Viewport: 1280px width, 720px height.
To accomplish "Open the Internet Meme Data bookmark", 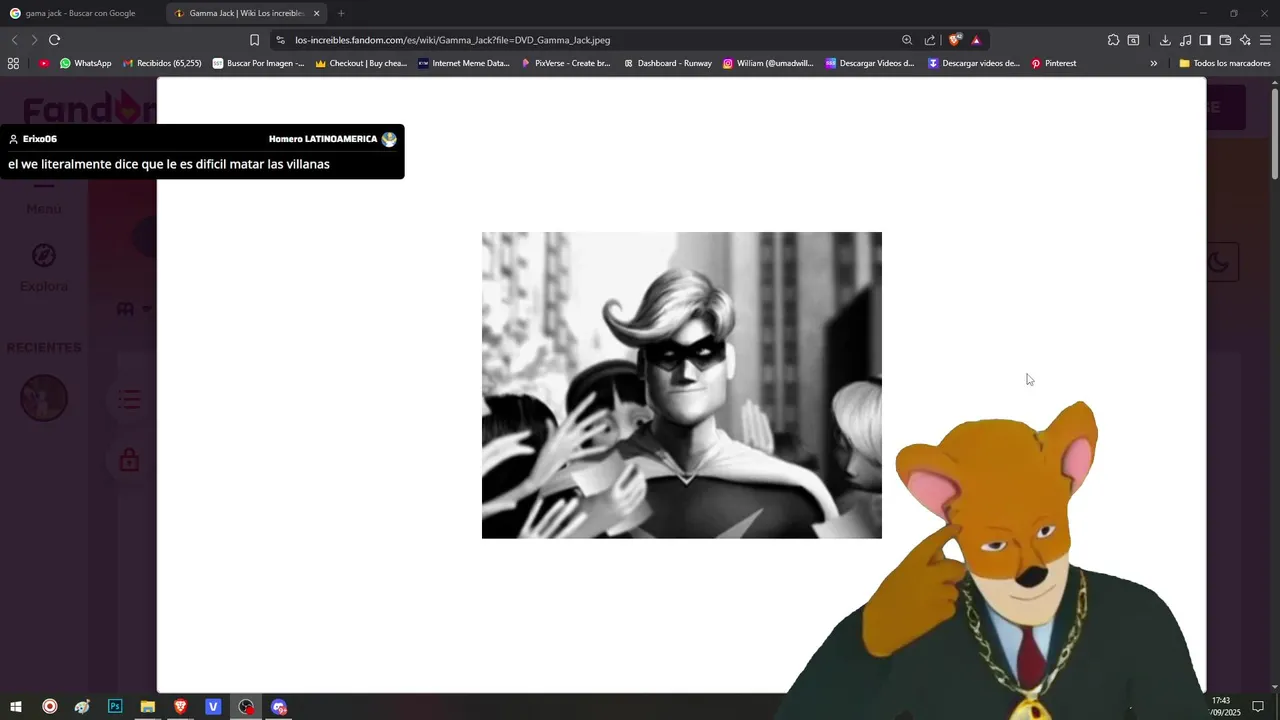I will [x=464, y=63].
